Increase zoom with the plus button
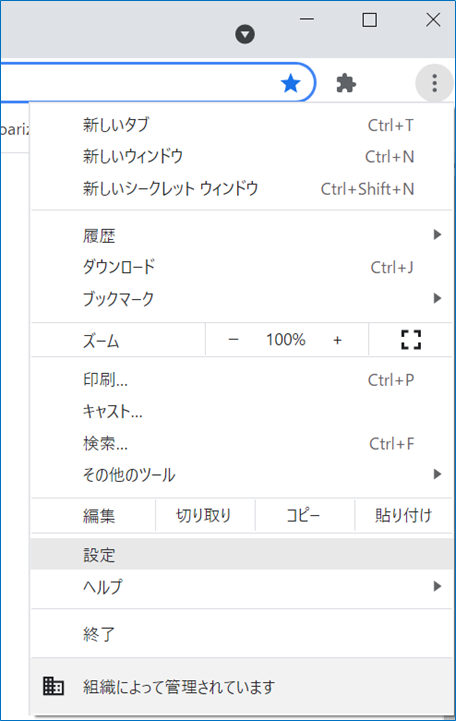Screen dimensions: 456x721 tap(337, 340)
